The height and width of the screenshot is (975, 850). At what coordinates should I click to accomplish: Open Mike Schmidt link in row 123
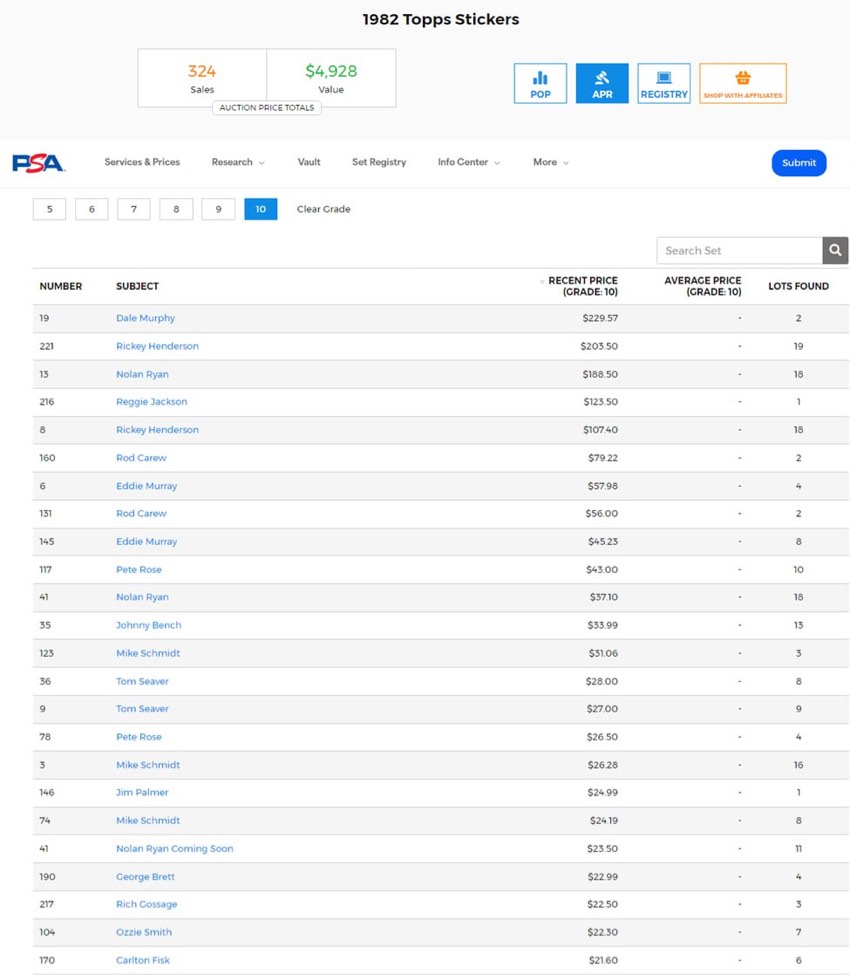click(x=148, y=653)
